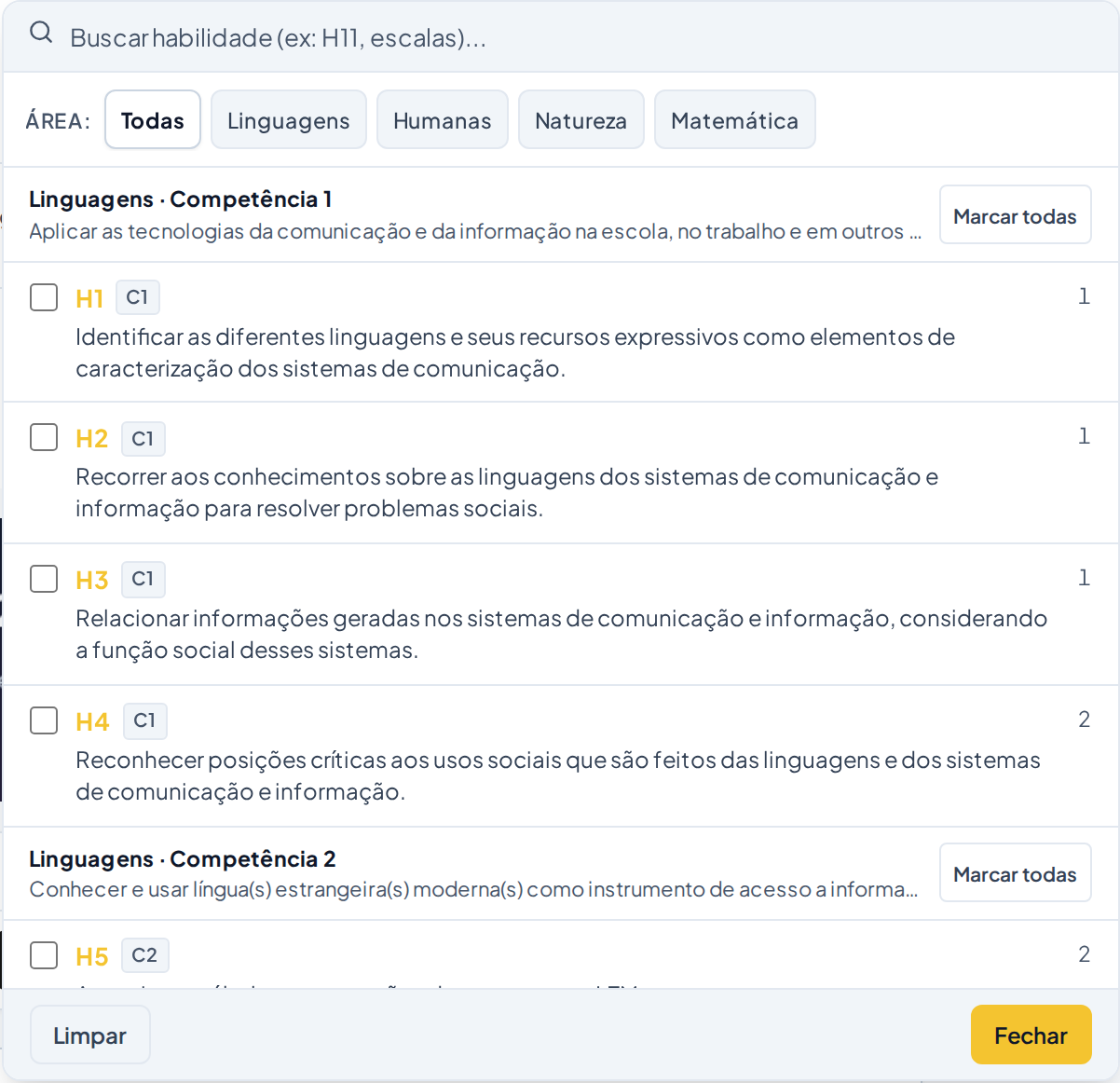
Task: Check the H4 skill checkbox
Action: [44, 720]
